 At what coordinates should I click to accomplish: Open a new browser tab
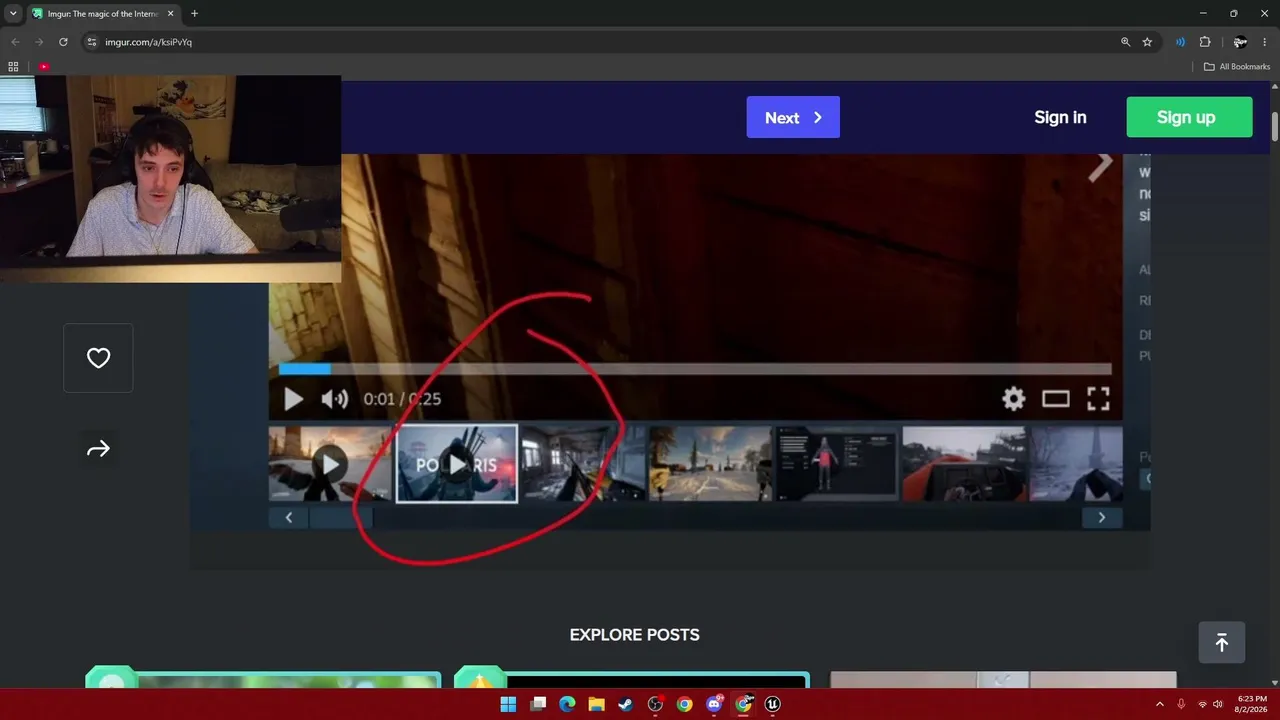pos(194,14)
